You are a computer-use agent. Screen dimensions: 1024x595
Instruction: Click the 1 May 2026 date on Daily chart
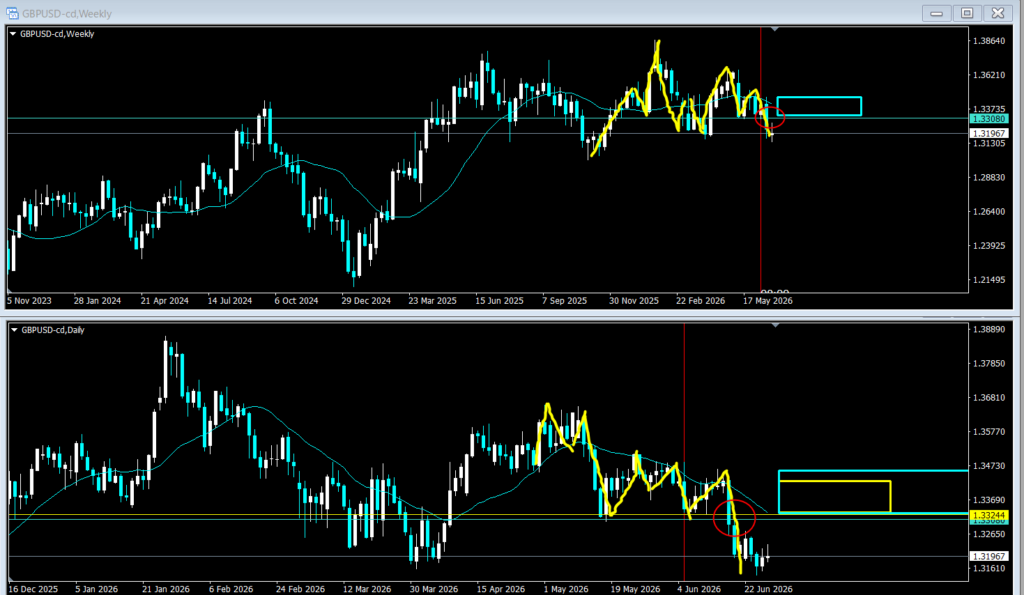[x=566, y=589]
